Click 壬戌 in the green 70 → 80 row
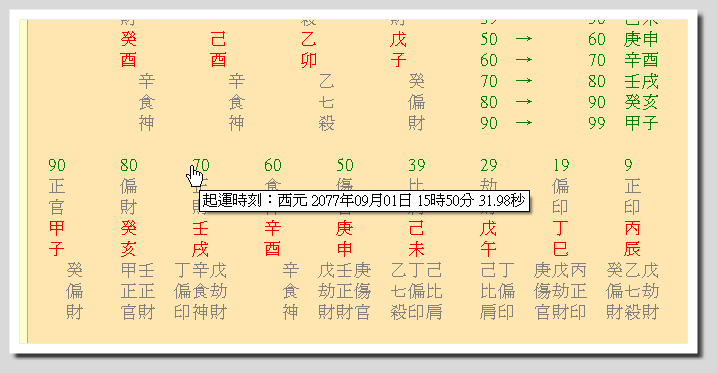The width and height of the screenshot is (717, 373). (641, 81)
